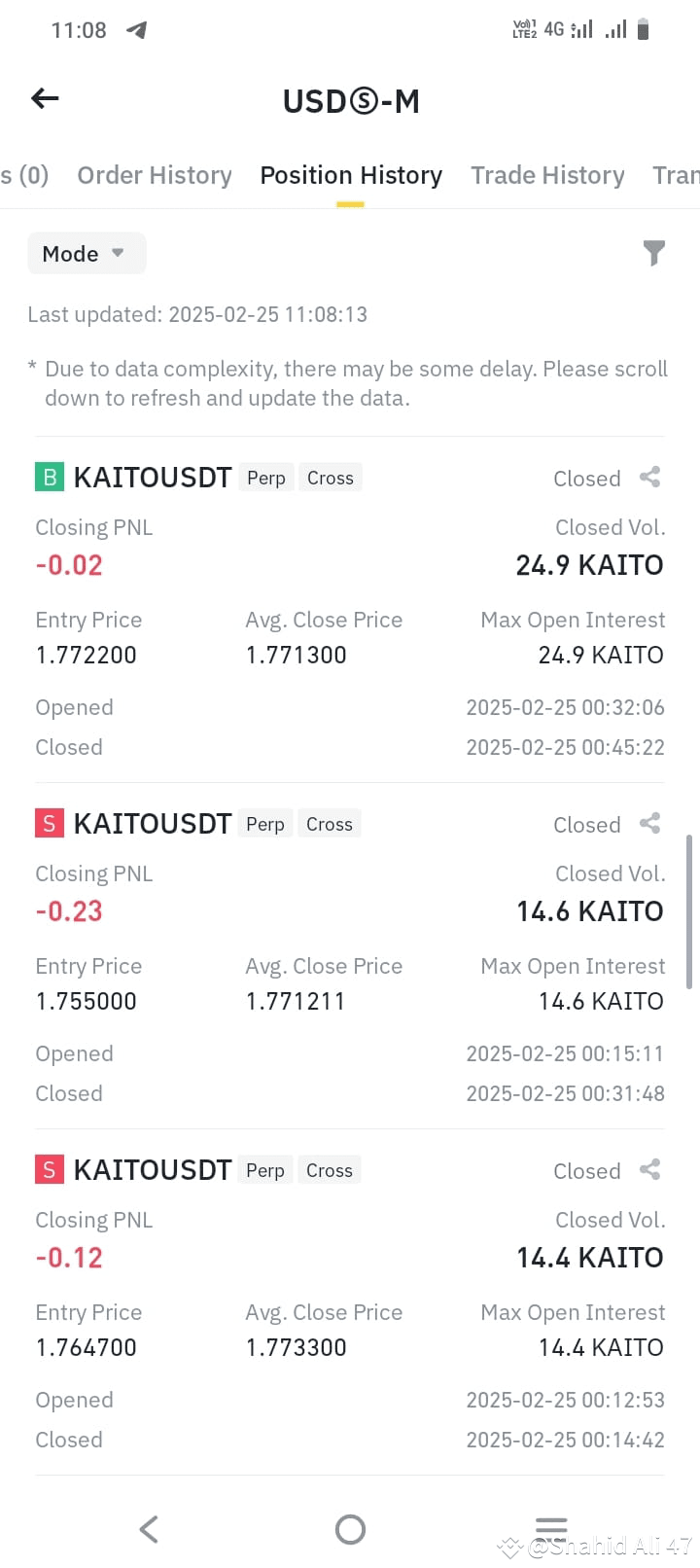
Task: Switch to Order History tab
Action: (x=155, y=175)
